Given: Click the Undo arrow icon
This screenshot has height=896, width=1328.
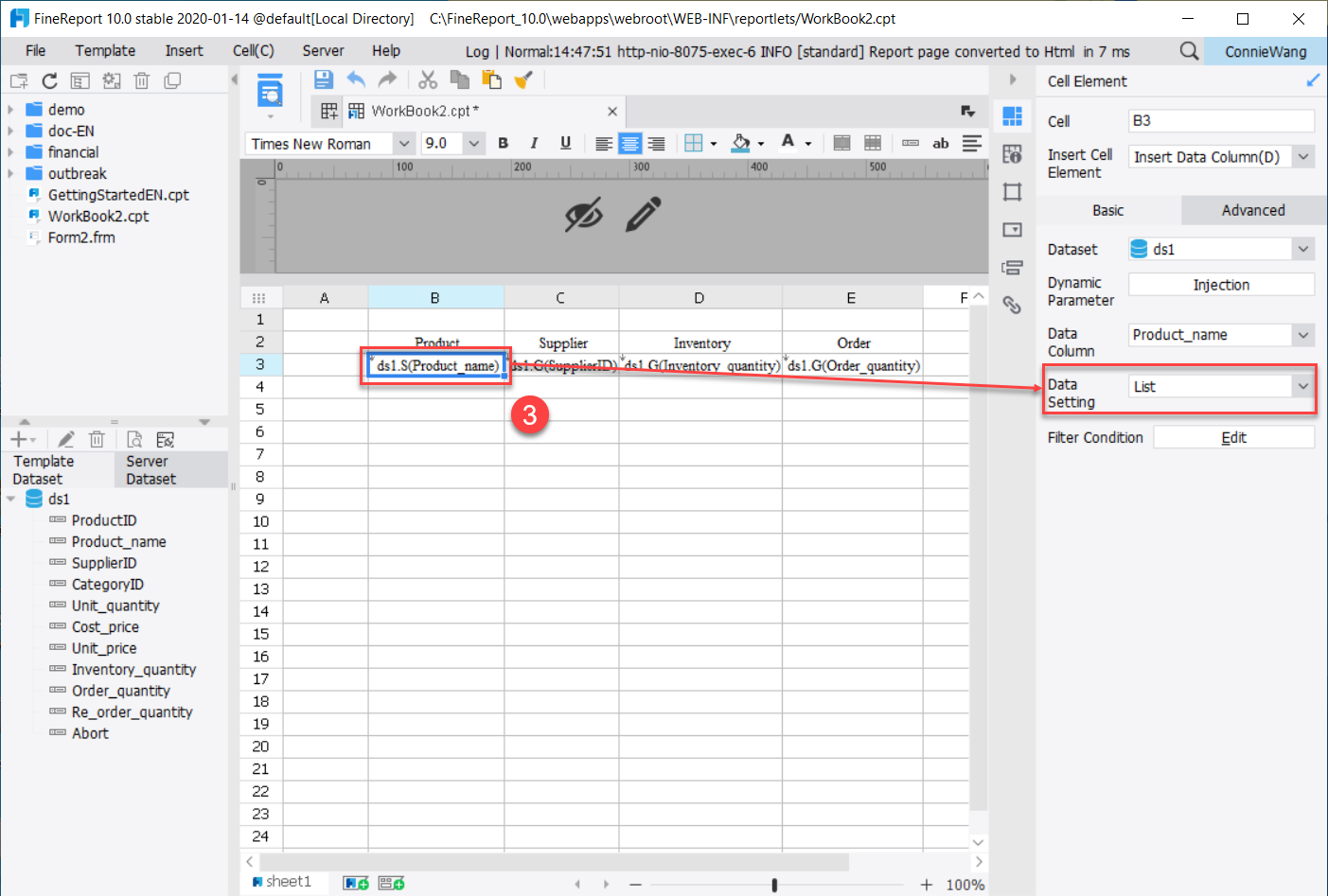Looking at the screenshot, I should click(356, 80).
